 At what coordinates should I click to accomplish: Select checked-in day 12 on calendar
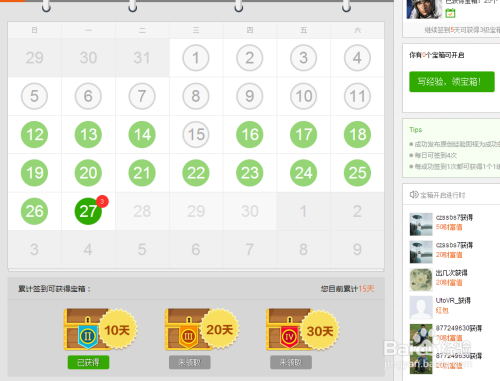pos(34,135)
